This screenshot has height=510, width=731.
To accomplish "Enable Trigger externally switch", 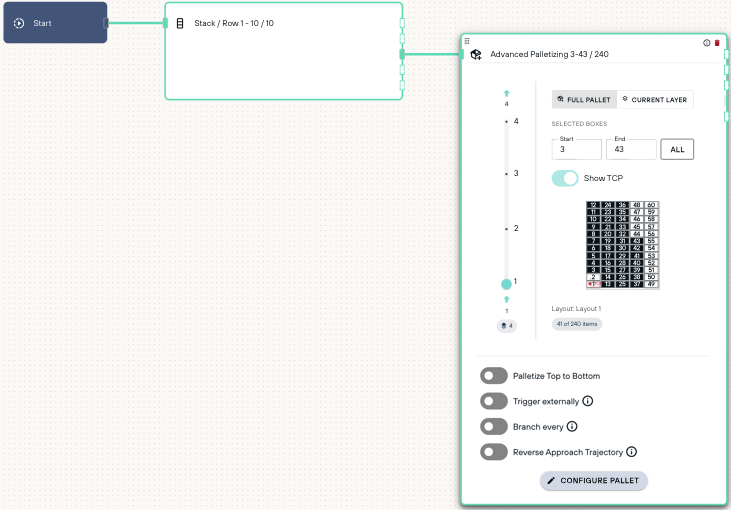I will [x=494, y=401].
